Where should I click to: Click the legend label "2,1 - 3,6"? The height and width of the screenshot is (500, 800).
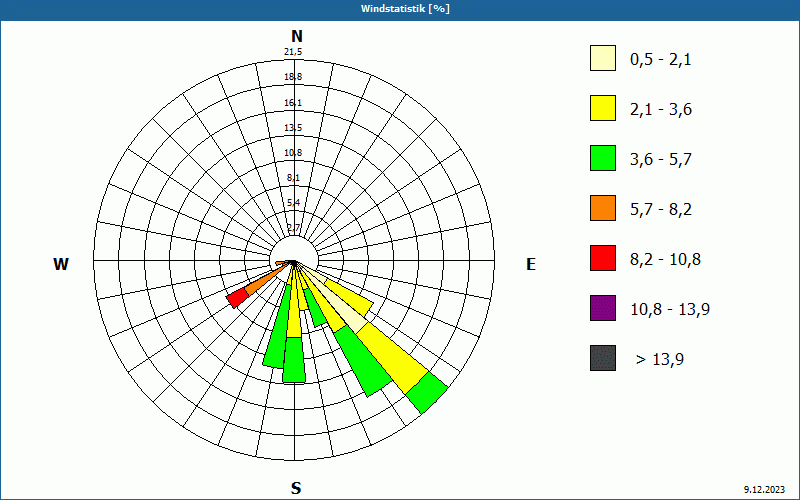pos(661,110)
